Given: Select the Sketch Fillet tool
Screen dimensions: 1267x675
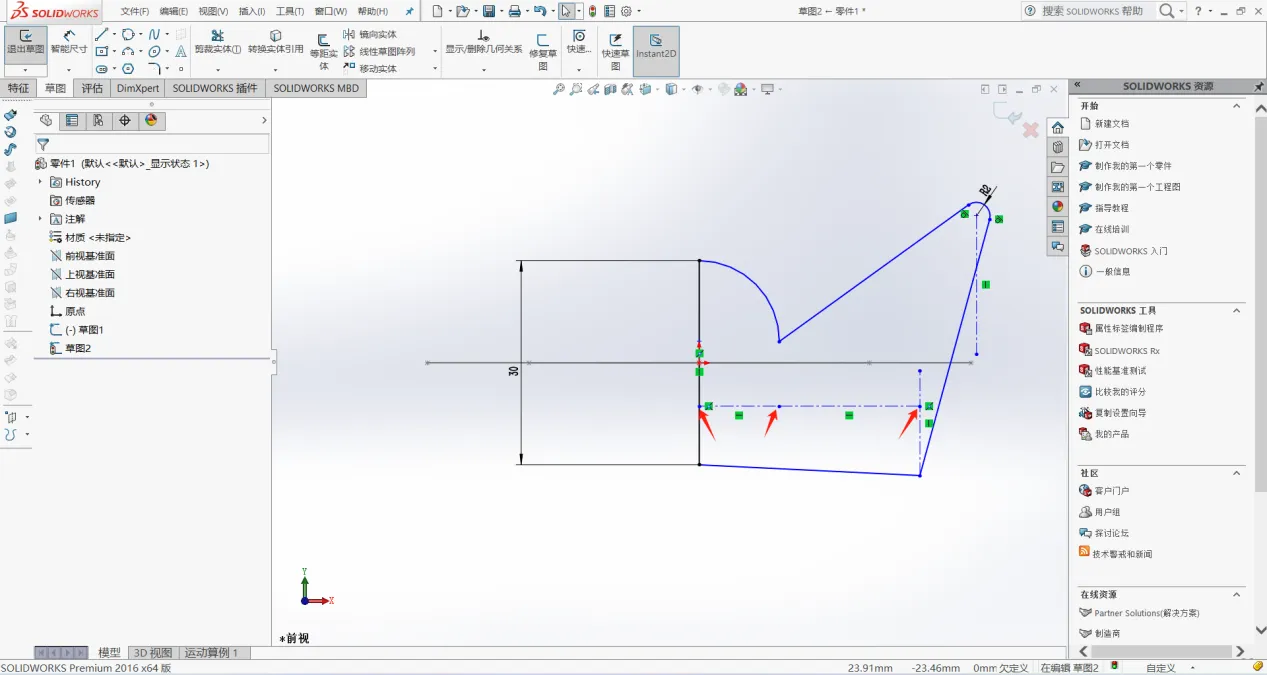Looking at the screenshot, I should click(x=154, y=69).
